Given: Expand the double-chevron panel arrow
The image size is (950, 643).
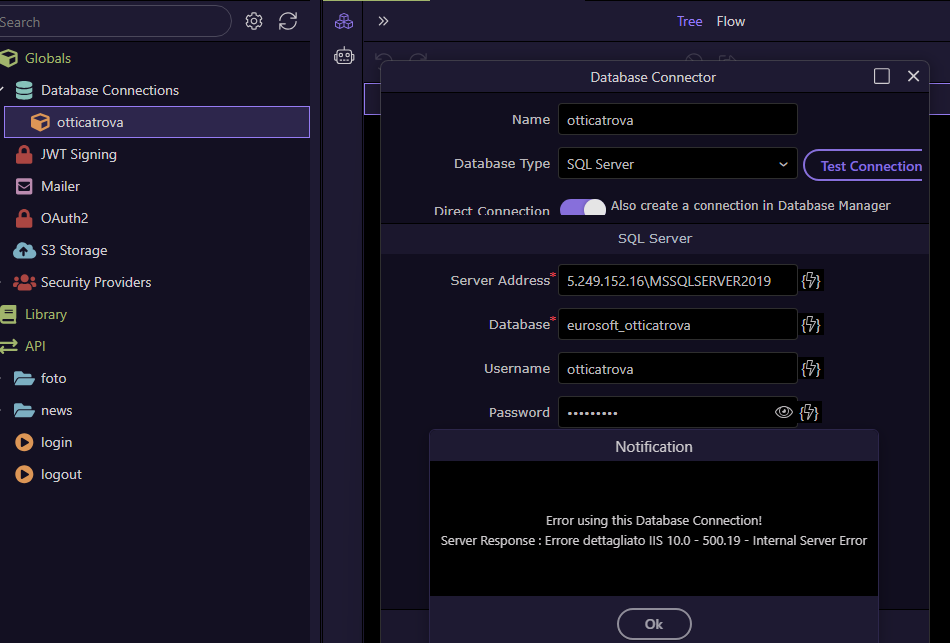Looking at the screenshot, I should coord(383,21).
